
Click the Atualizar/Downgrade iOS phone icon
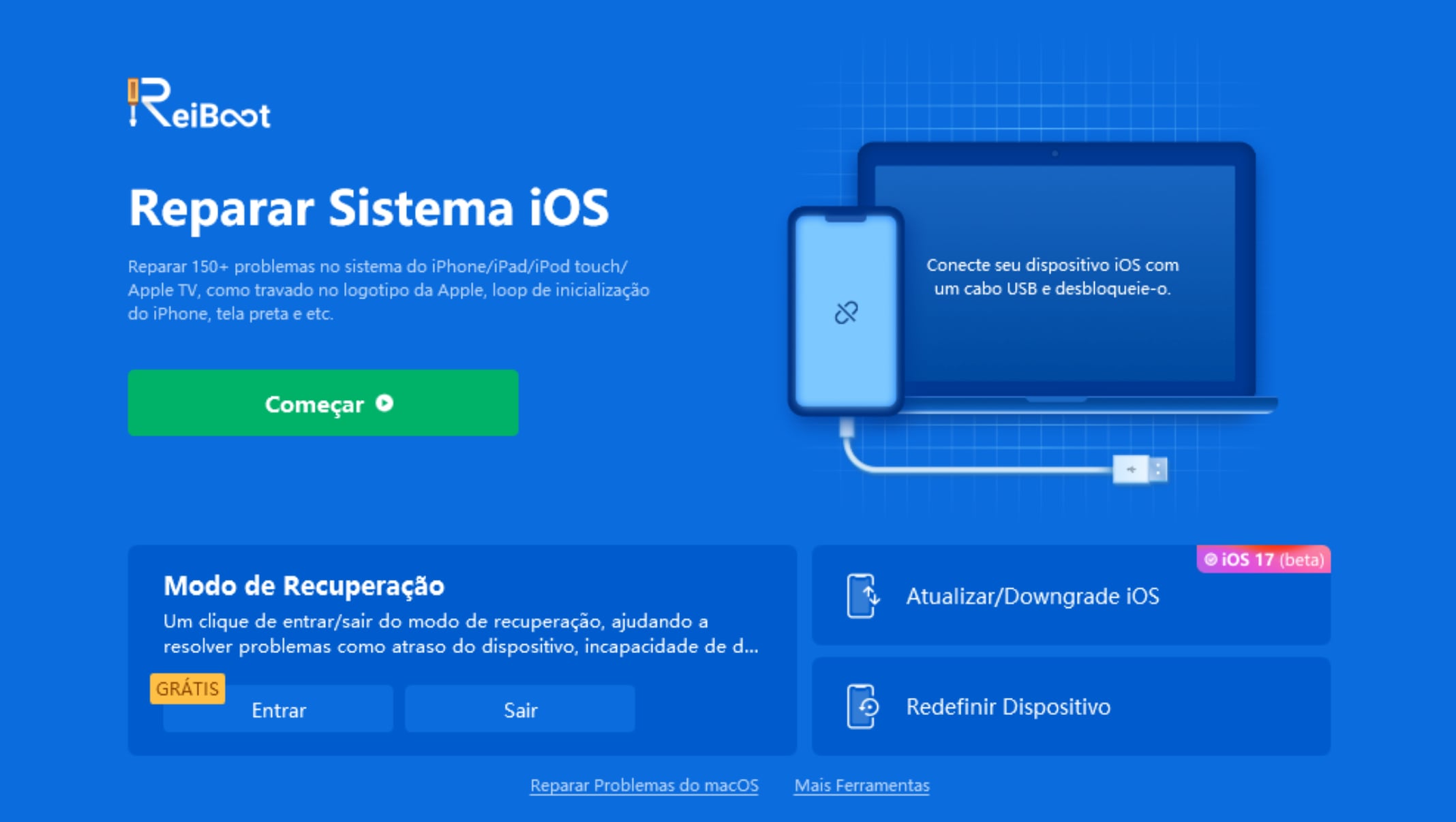(x=863, y=596)
